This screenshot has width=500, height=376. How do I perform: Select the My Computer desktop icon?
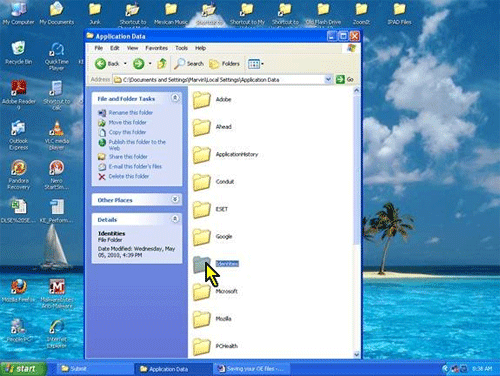pos(18,13)
